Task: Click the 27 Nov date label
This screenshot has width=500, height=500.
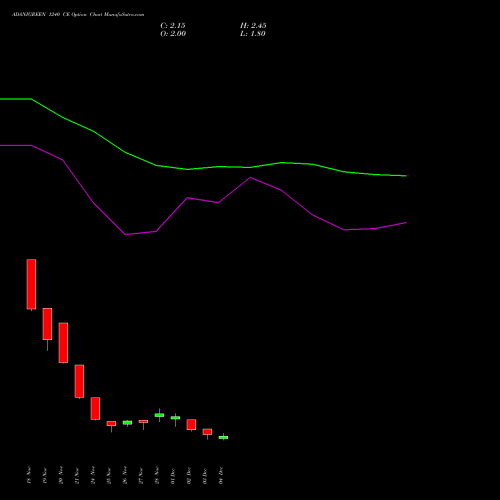Action: point(141,476)
